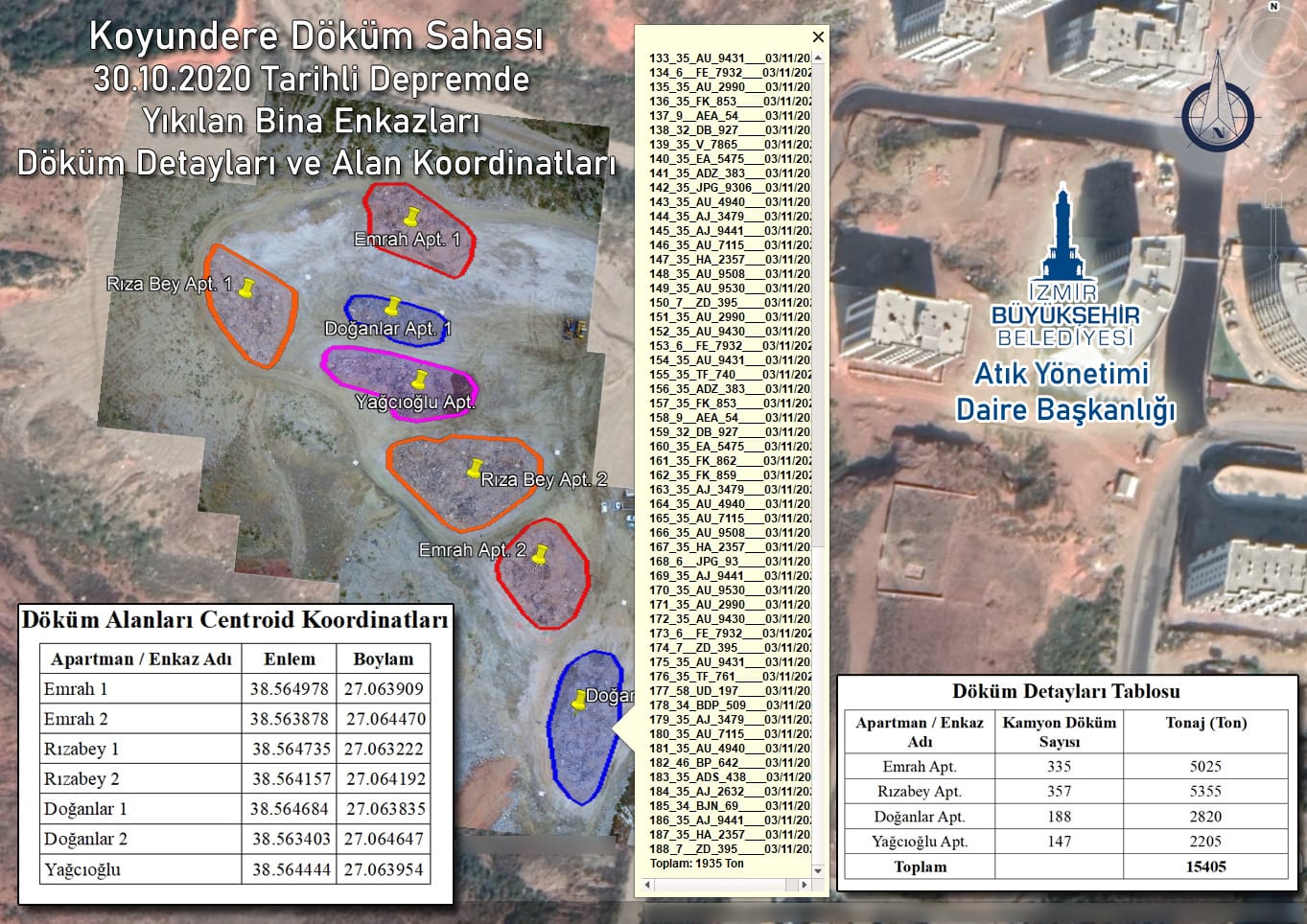Select the Doğanlar Apt. 1 yellow pushpin

(x=392, y=307)
